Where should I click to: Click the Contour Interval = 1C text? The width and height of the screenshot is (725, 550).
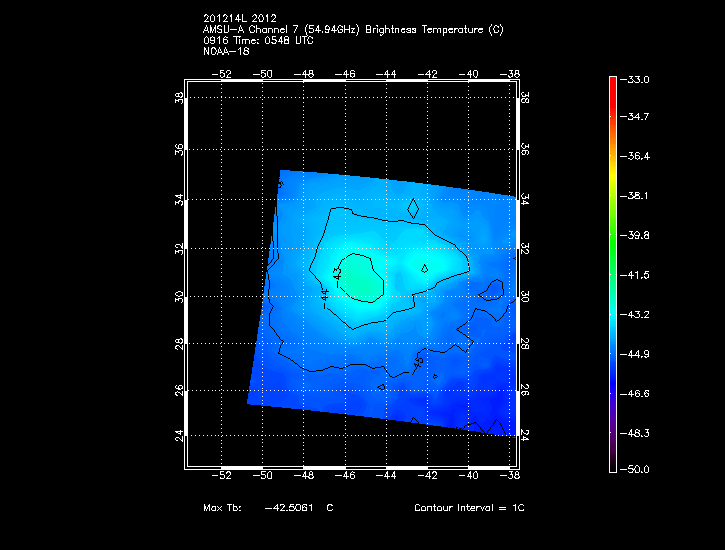tap(469, 508)
